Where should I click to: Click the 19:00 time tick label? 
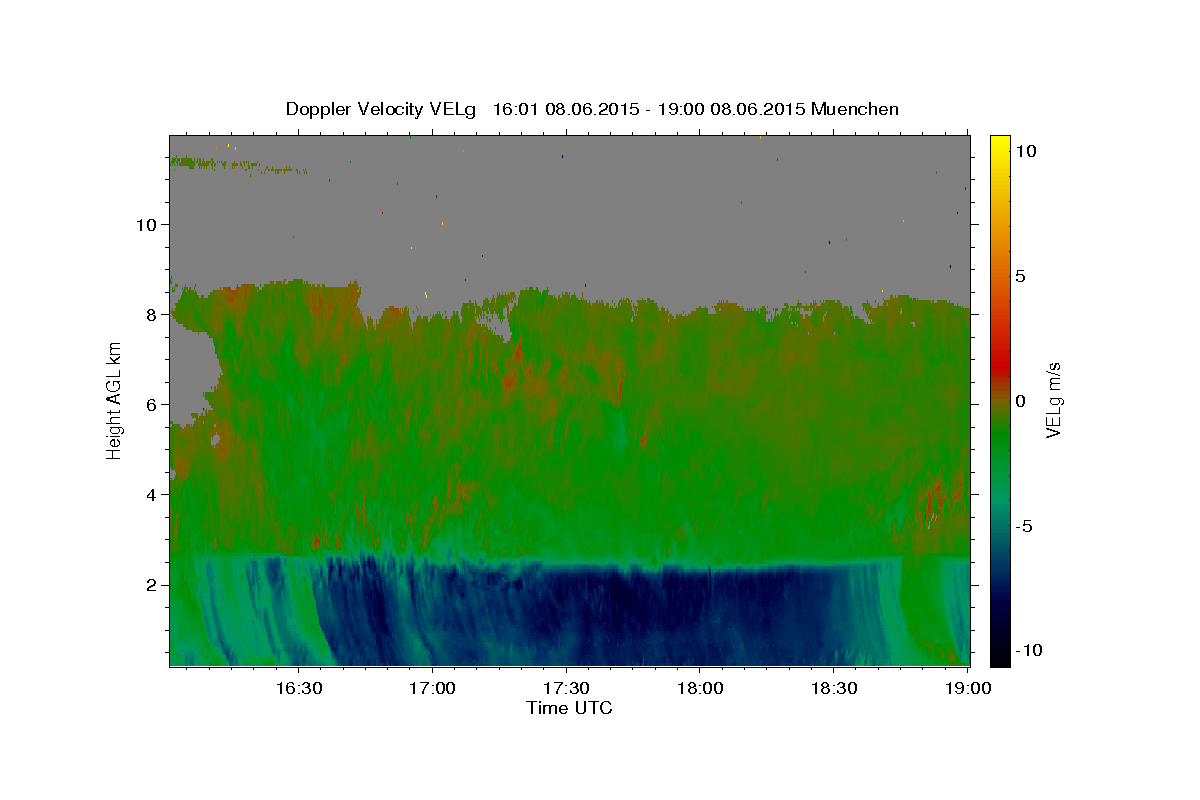click(x=968, y=688)
